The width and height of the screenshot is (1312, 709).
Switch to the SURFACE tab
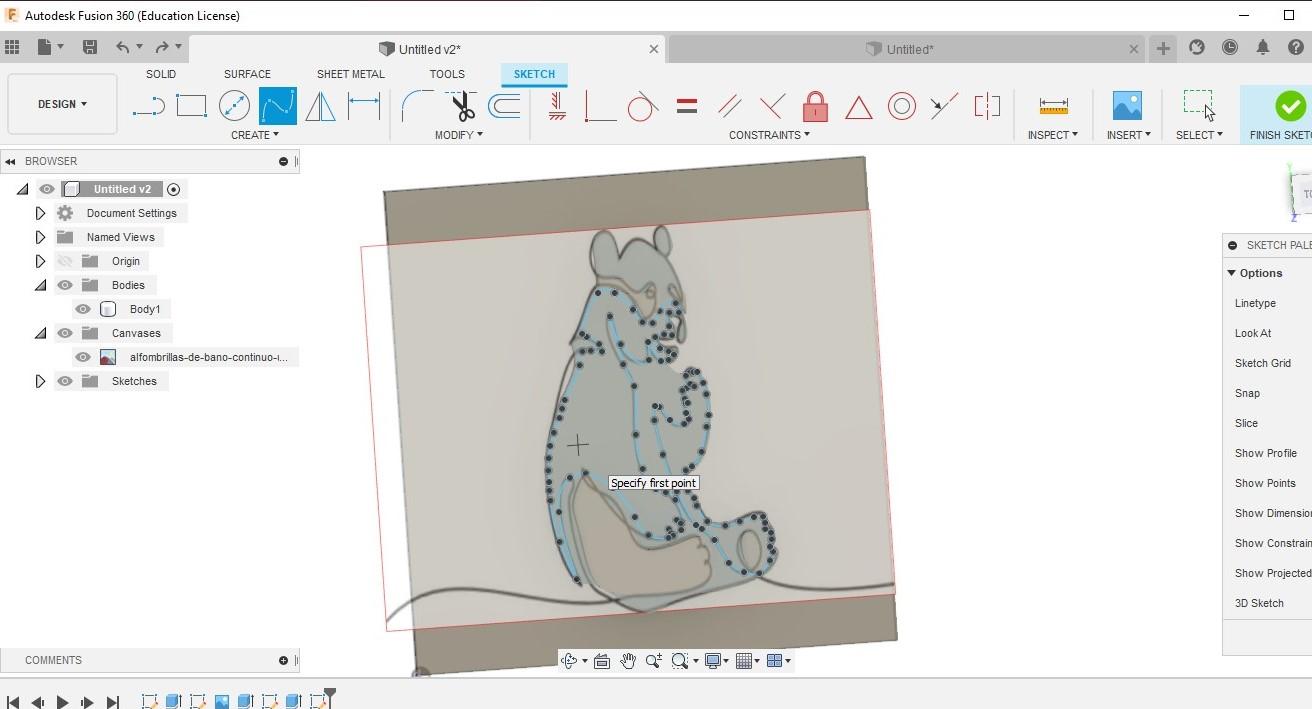coord(247,74)
